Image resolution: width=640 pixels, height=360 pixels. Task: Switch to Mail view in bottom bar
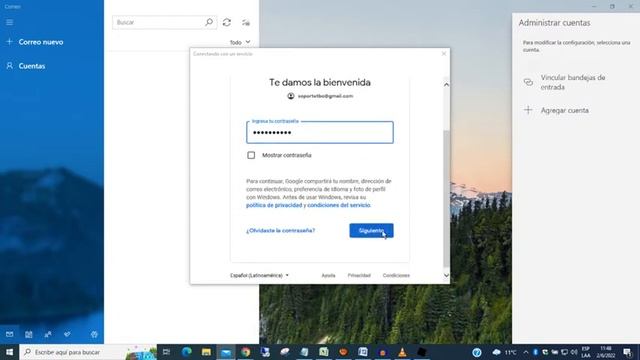coord(9,334)
